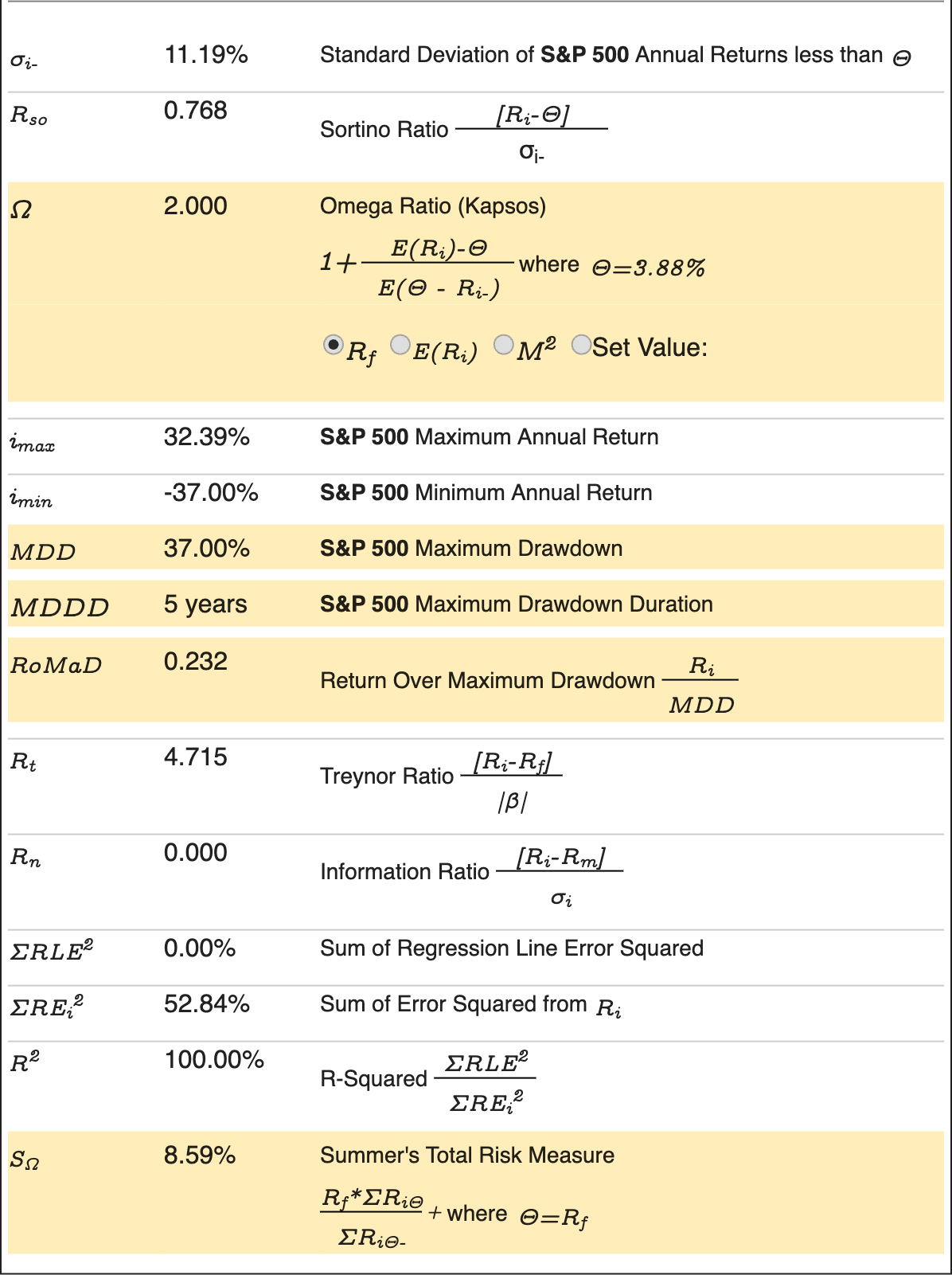Click the R² symbol

(x=22, y=1062)
